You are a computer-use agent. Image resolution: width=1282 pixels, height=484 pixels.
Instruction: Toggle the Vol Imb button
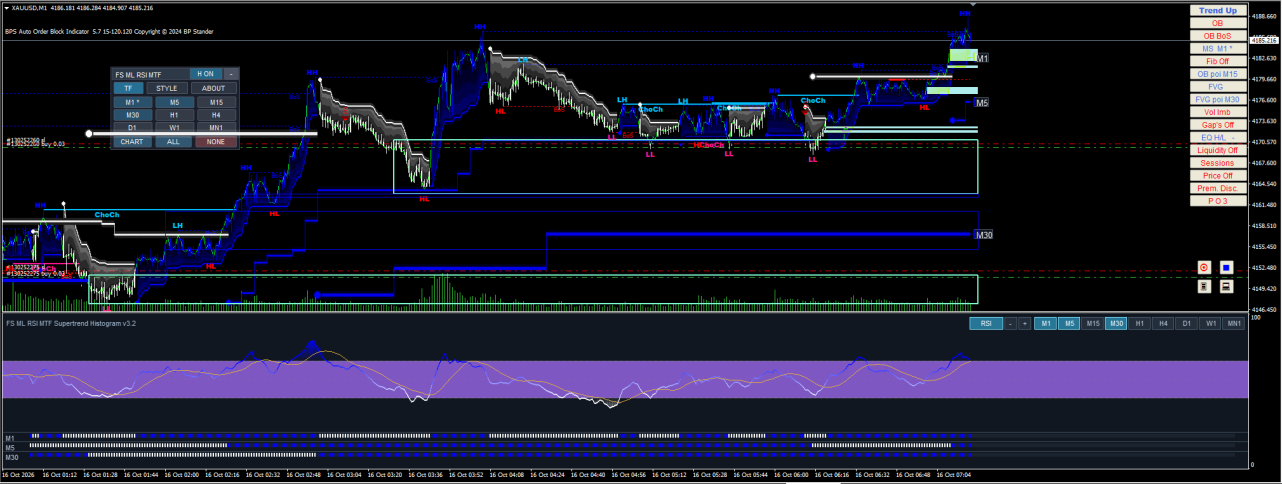pos(1217,112)
